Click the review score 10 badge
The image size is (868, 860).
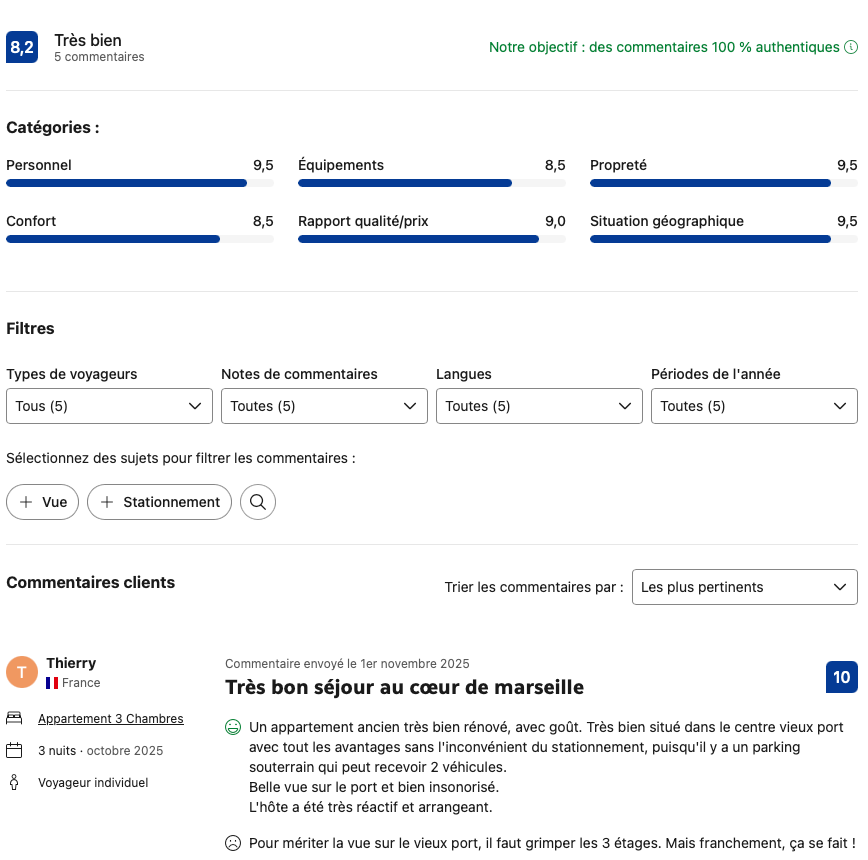click(842, 677)
